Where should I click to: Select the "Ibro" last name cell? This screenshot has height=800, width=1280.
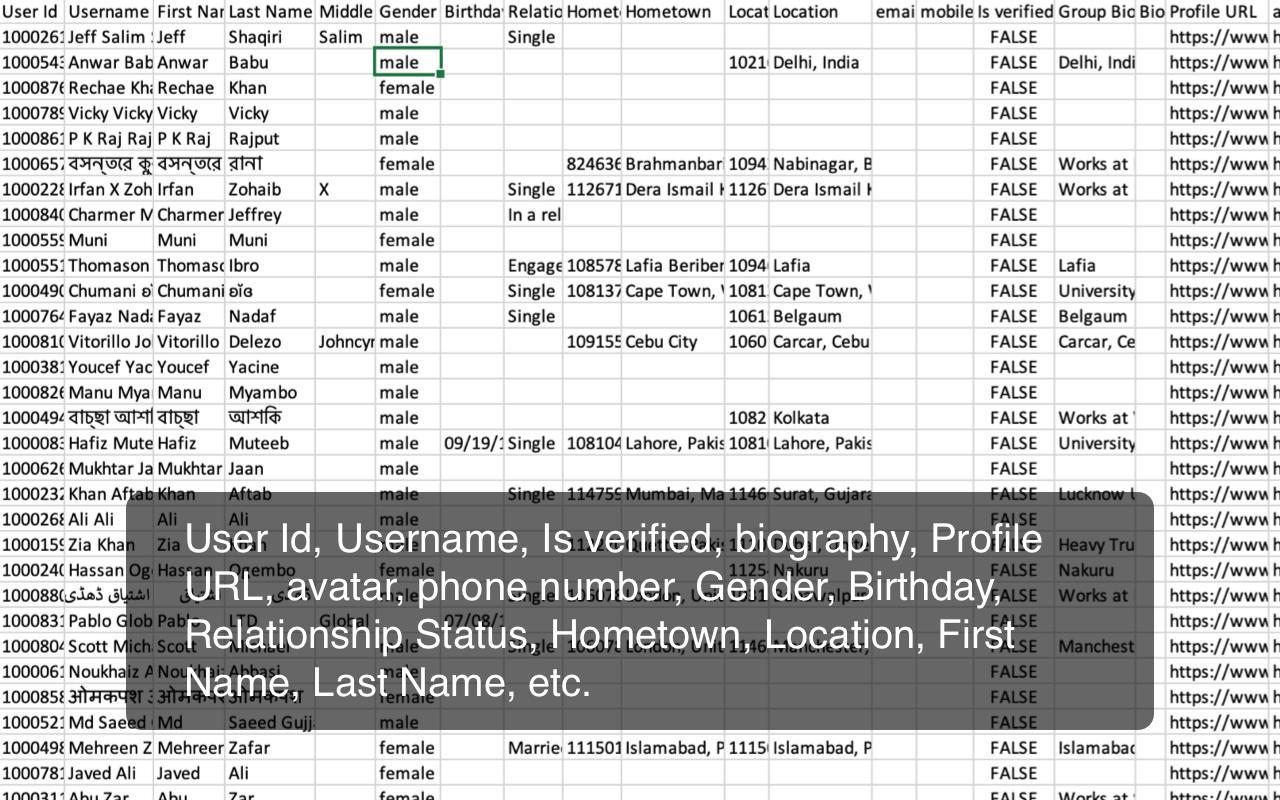270,266
